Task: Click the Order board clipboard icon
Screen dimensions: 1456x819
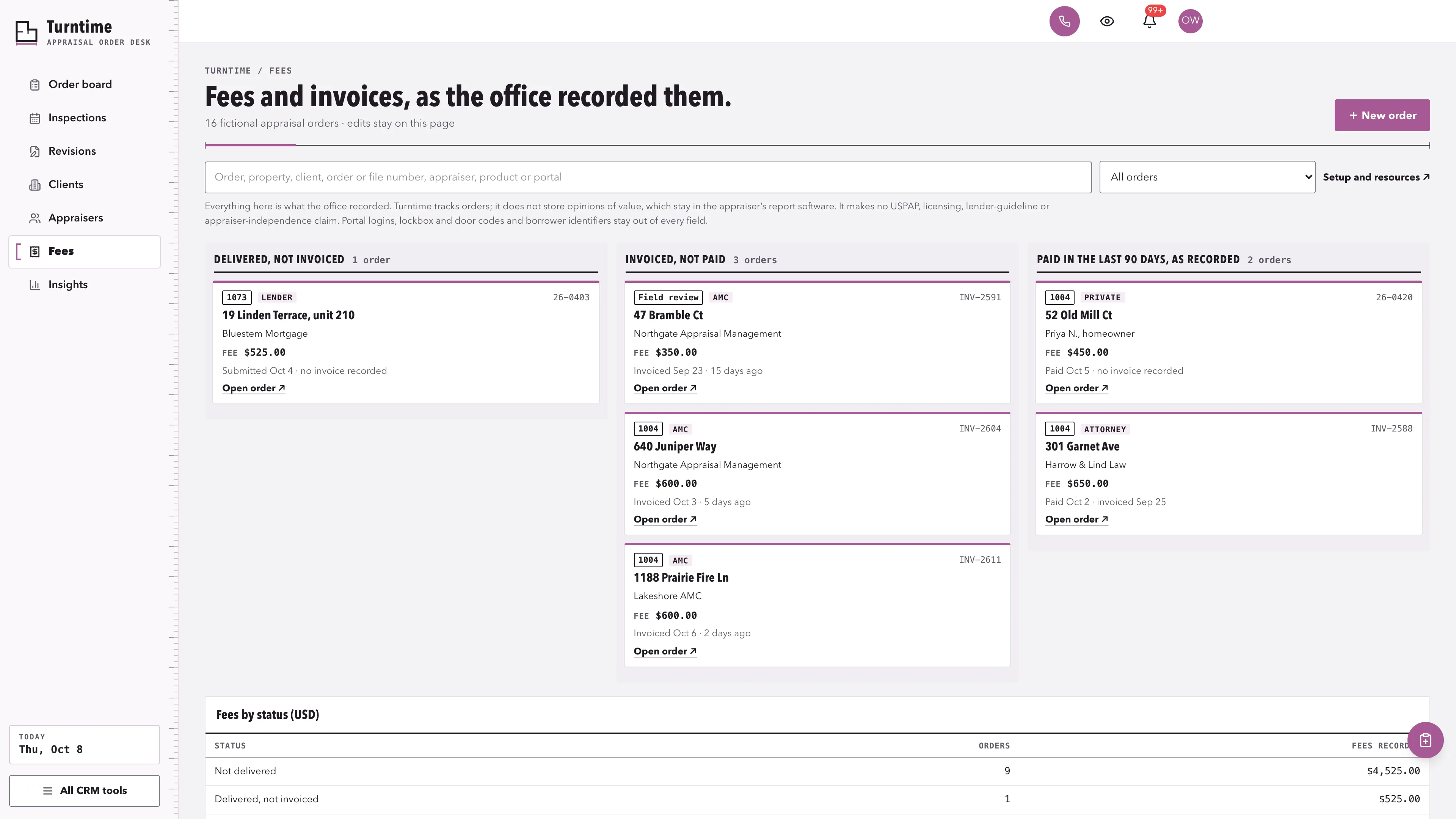Action: [35, 85]
